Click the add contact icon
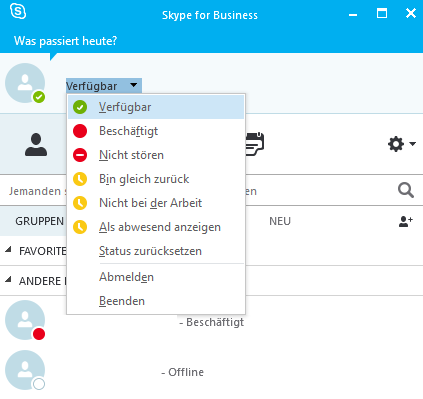The width and height of the screenshot is (423, 399). pos(406,221)
